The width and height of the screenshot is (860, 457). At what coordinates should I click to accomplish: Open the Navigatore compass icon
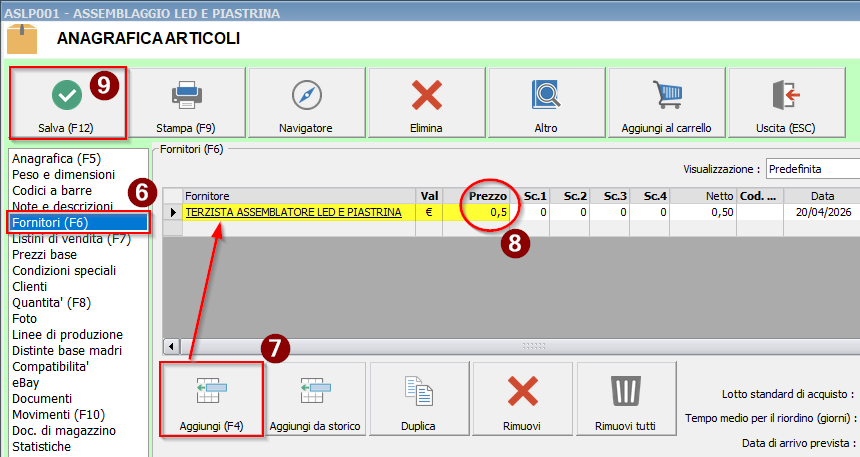pos(306,95)
